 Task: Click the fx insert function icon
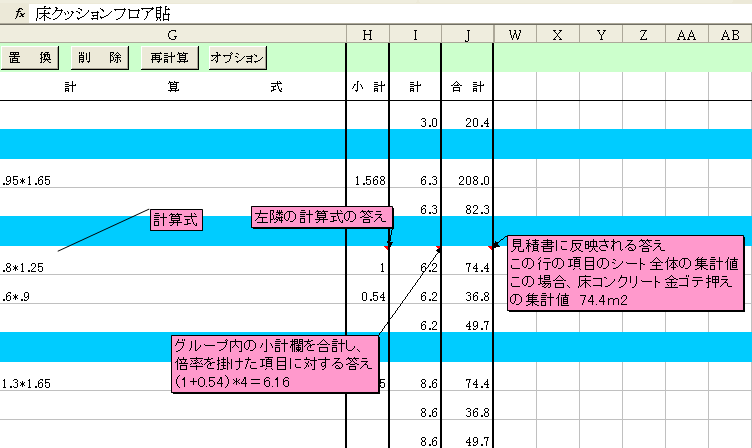coord(18,12)
